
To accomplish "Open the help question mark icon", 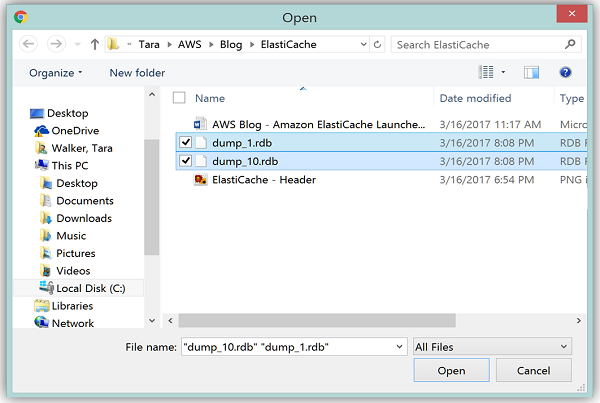I will tap(565, 72).
